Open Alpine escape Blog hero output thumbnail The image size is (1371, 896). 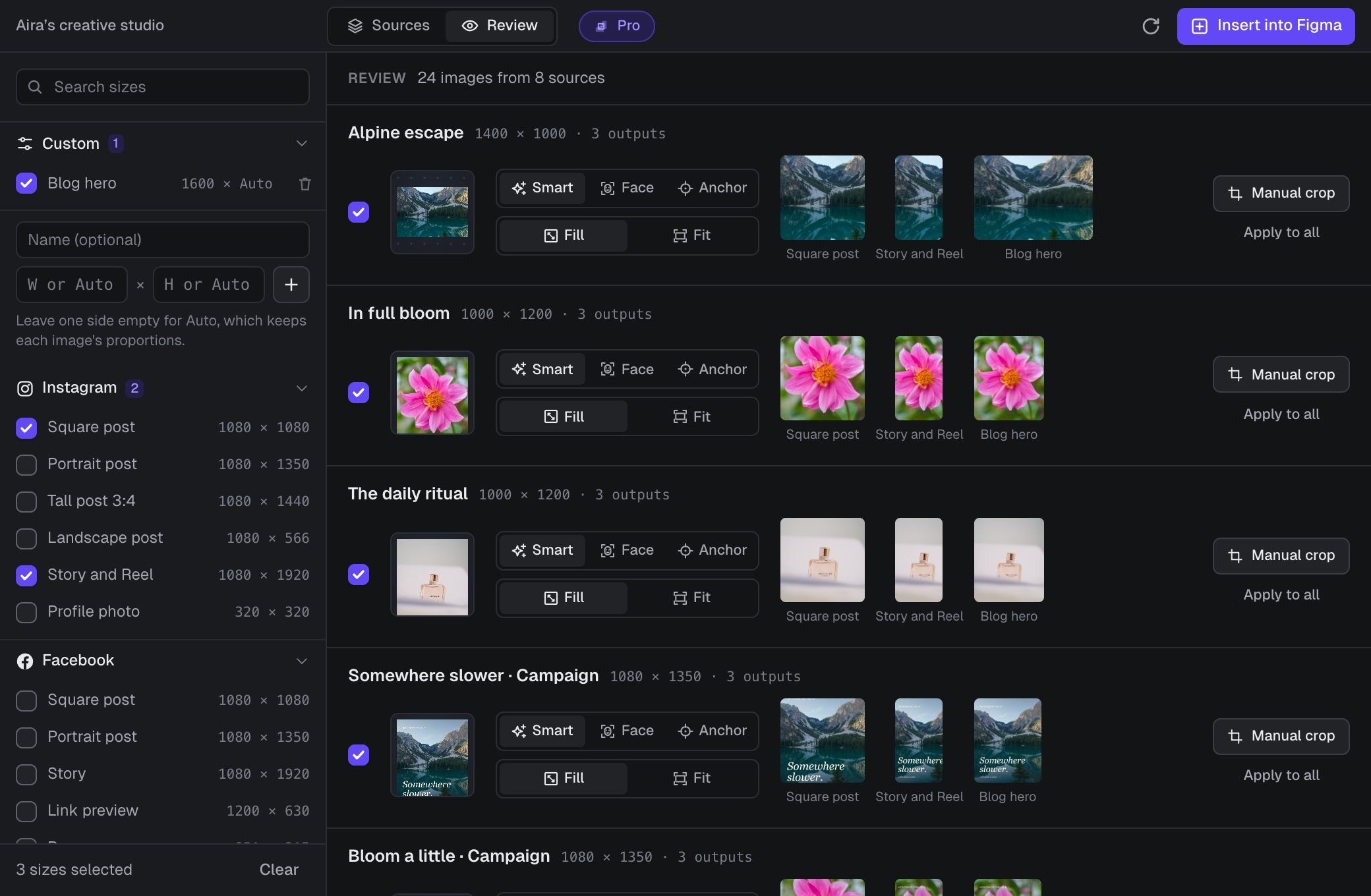coord(1033,198)
